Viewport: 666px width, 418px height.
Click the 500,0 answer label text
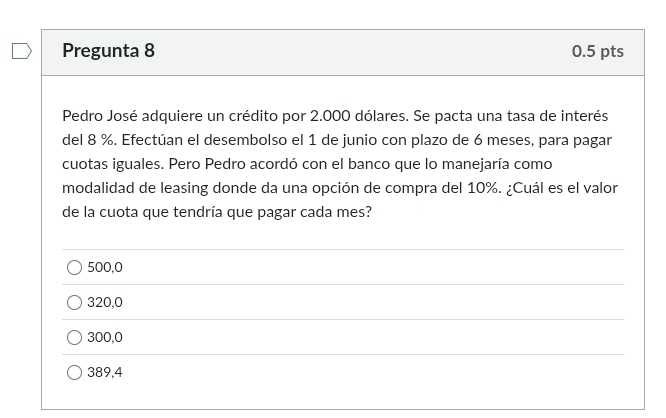(105, 267)
